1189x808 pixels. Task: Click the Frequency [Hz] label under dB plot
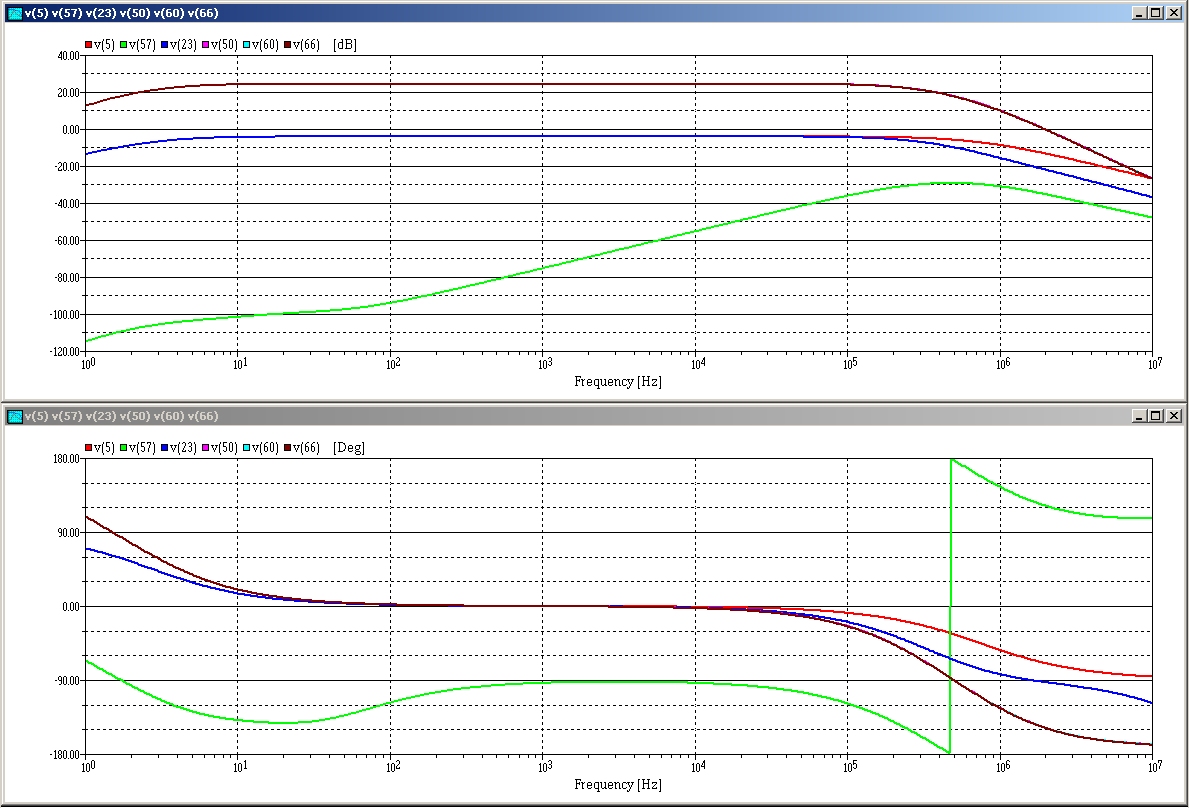tap(618, 381)
